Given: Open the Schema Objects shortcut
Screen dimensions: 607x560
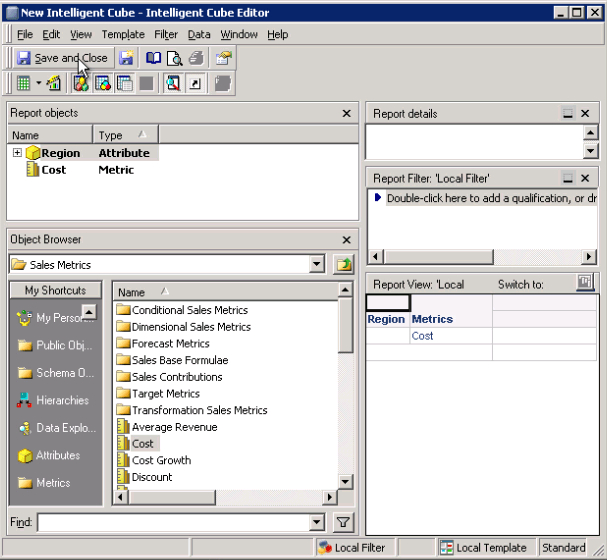Looking at the screenshot, I should pyautogui.click(x=56, y=373).
